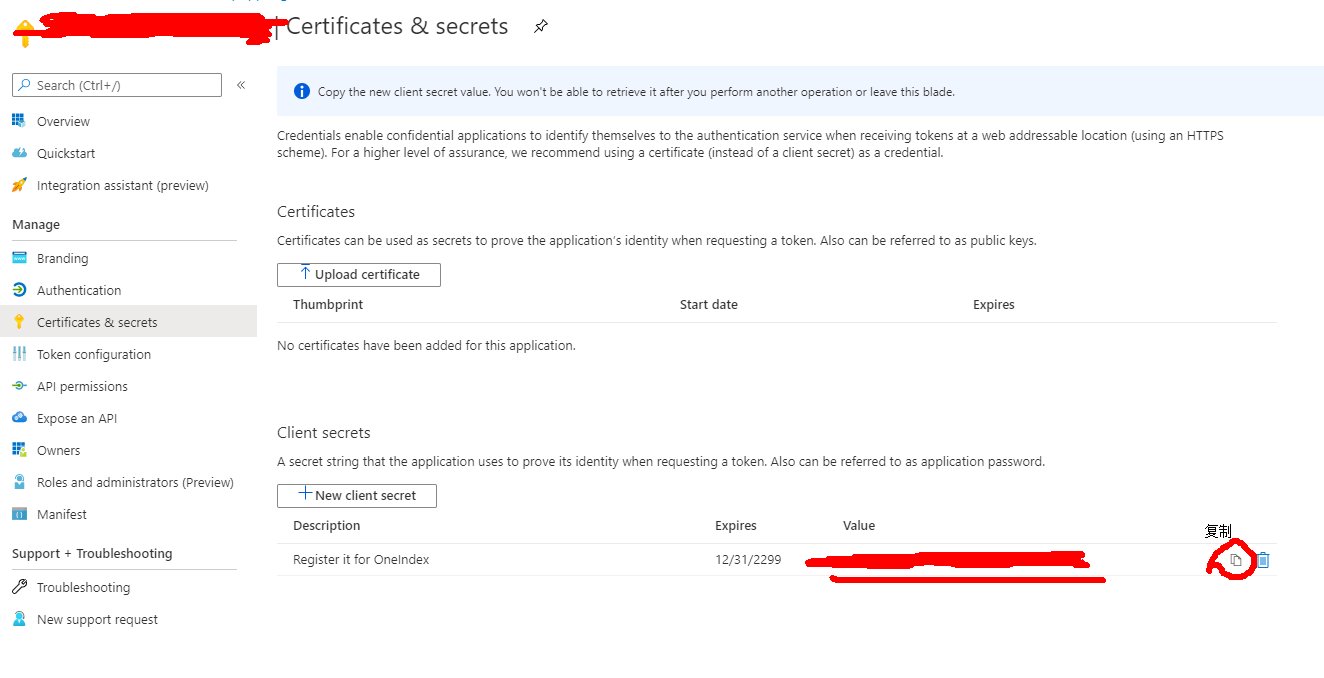
Task: Click the Quickstart cloud icon
Action: (x=19, y=153)
